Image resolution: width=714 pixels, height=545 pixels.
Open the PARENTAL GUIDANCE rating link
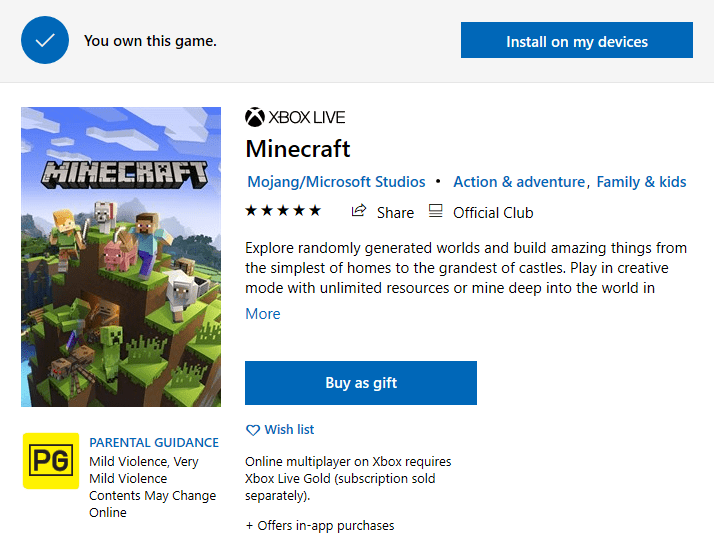pyautogui.click(x=154, y=443)
